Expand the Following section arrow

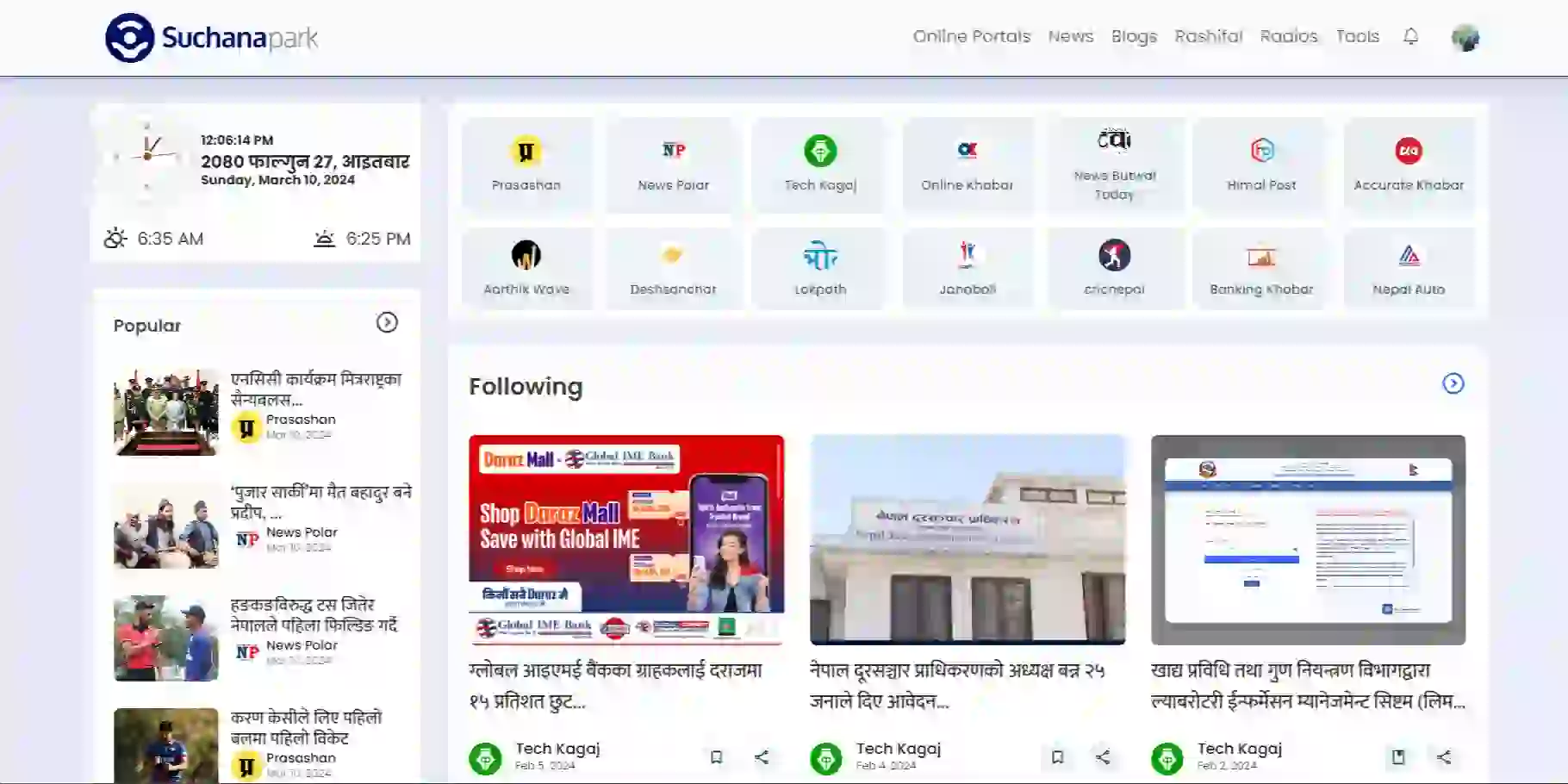(x=1453, y=383)
